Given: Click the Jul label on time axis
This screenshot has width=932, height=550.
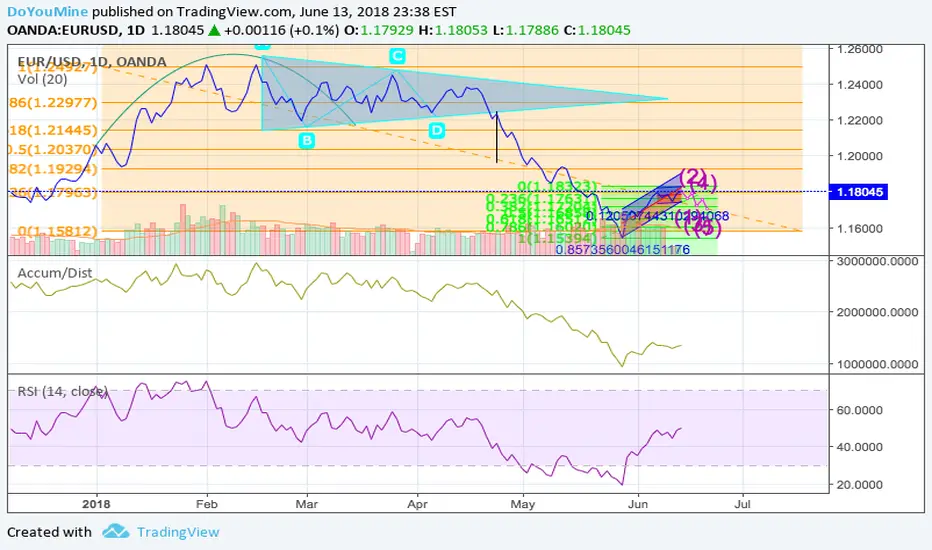Looking at the screenshot, I should (742, 504).
